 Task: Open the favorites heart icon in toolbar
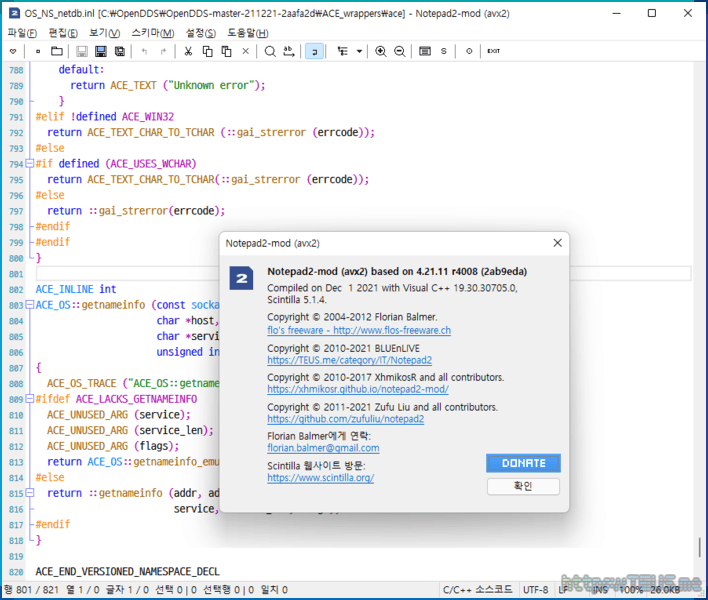(x=13, y=51)
